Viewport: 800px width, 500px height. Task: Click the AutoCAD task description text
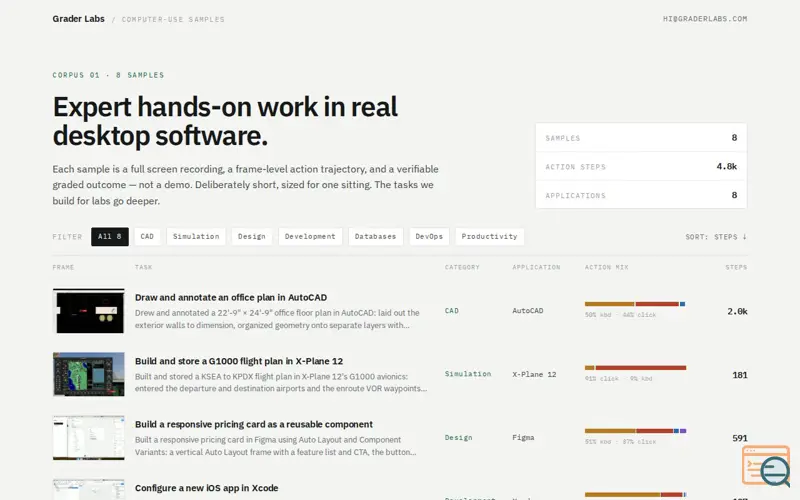(x=277, y=319)
